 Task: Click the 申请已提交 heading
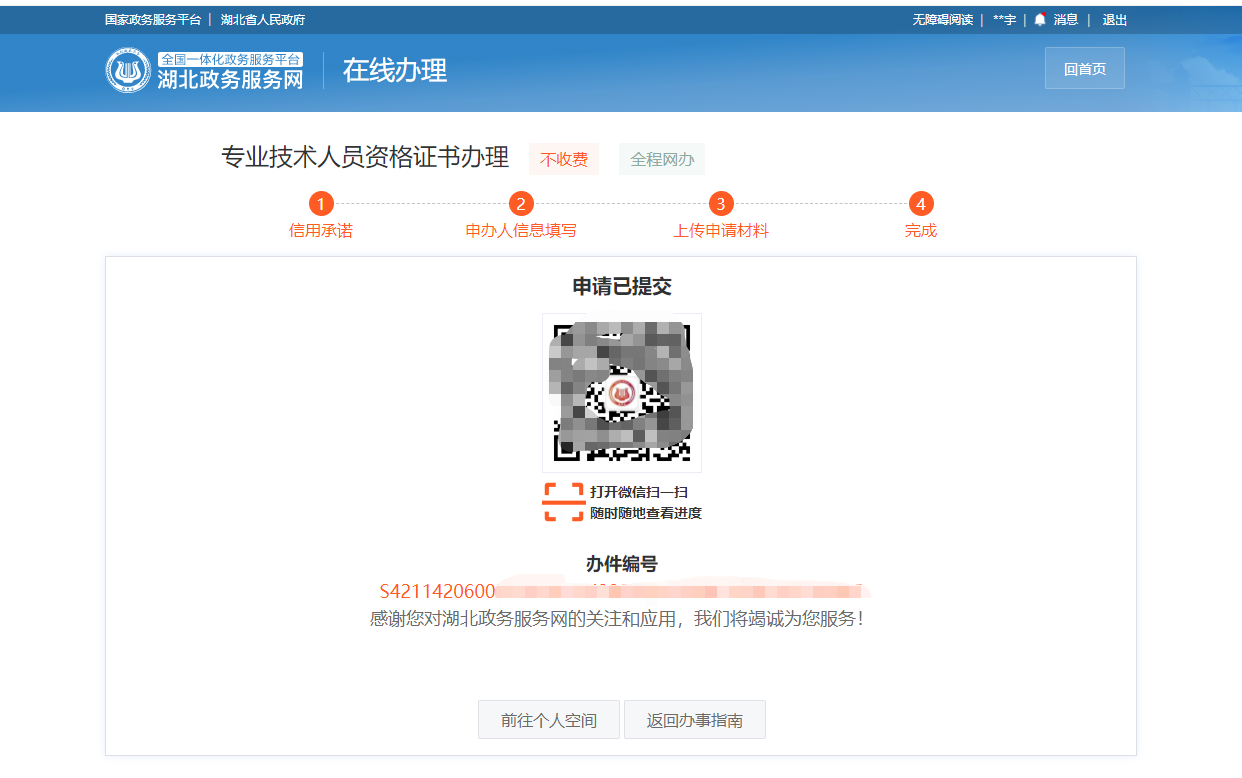pyautogui.click(x=622, y=286)
